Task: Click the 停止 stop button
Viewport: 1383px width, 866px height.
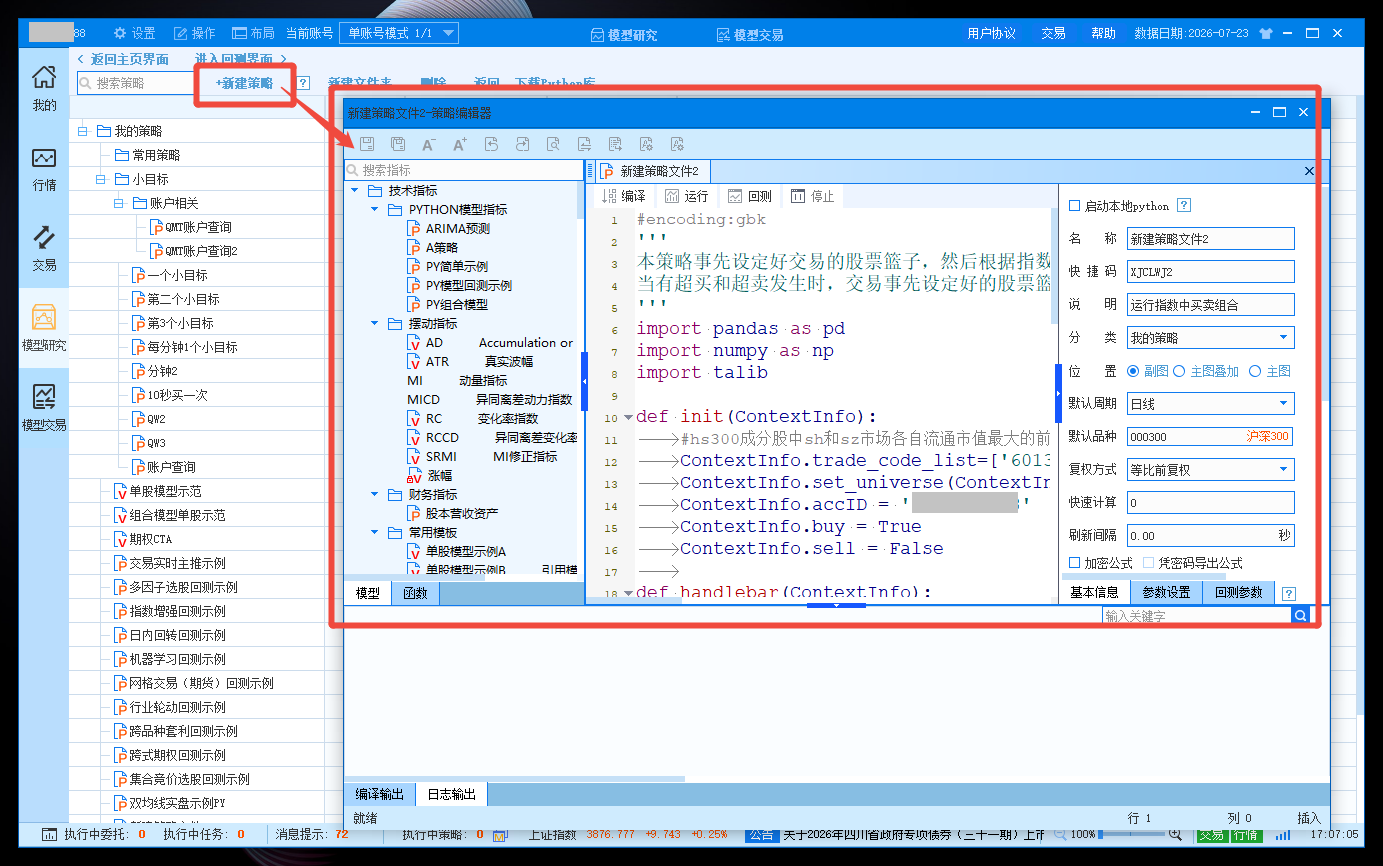Action: (x=812, y=196)
